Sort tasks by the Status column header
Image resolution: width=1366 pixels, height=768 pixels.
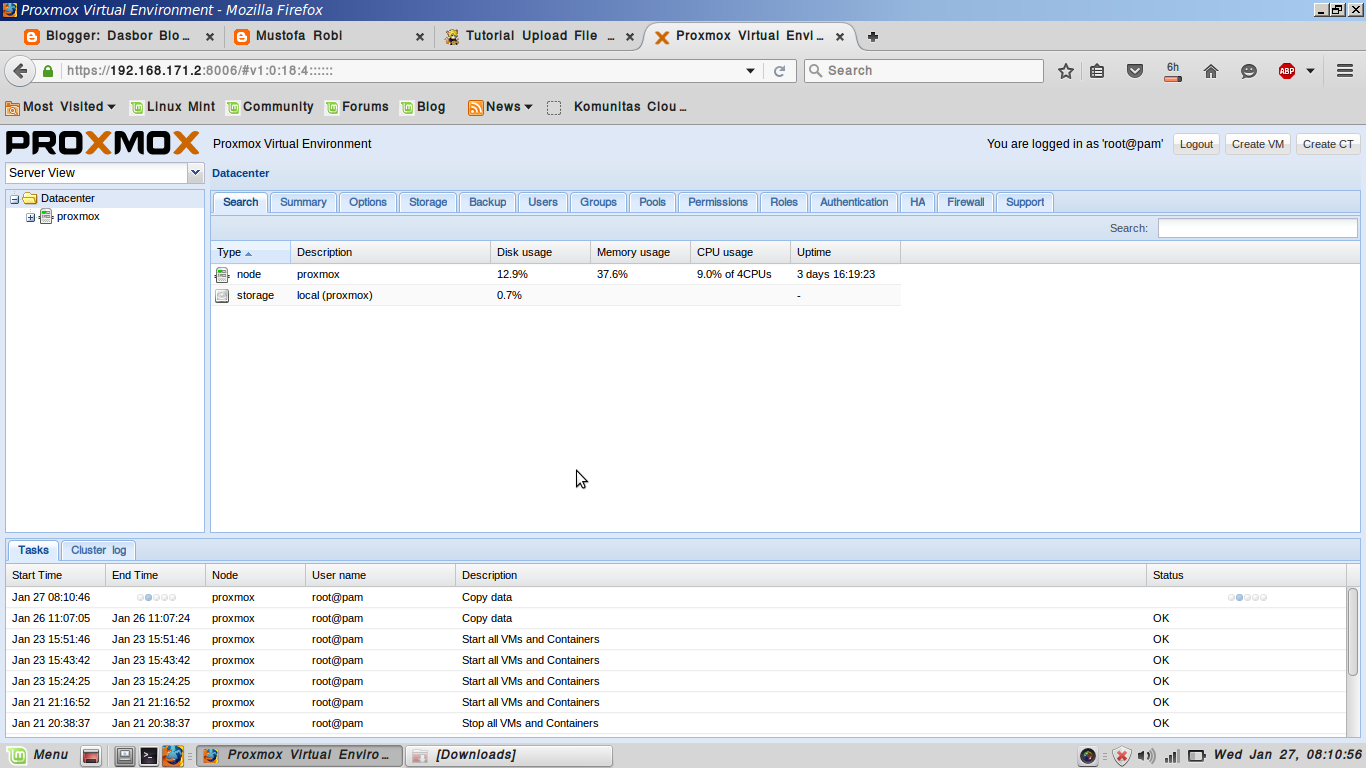pos(1246,575)
